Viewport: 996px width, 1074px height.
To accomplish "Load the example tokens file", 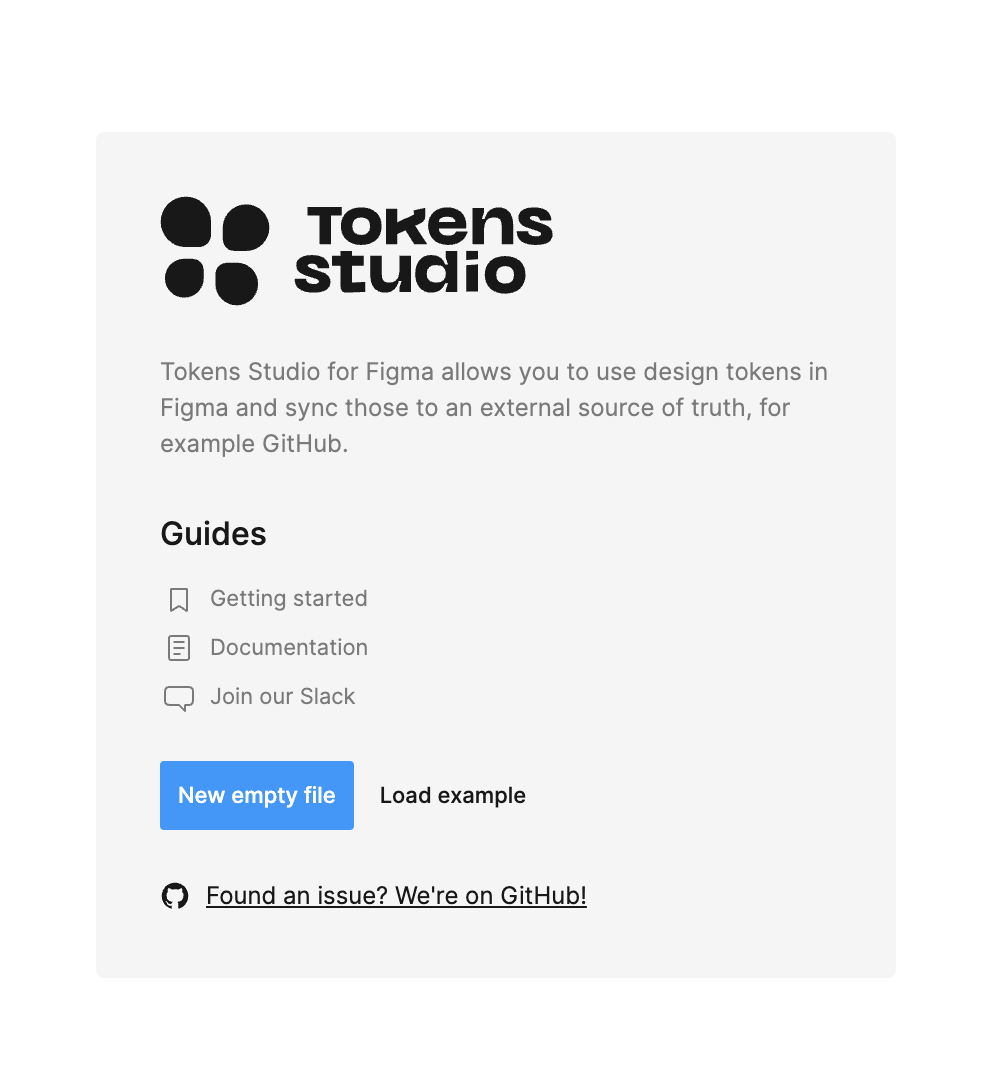I will pyautogui.click(x=452, y=795).
